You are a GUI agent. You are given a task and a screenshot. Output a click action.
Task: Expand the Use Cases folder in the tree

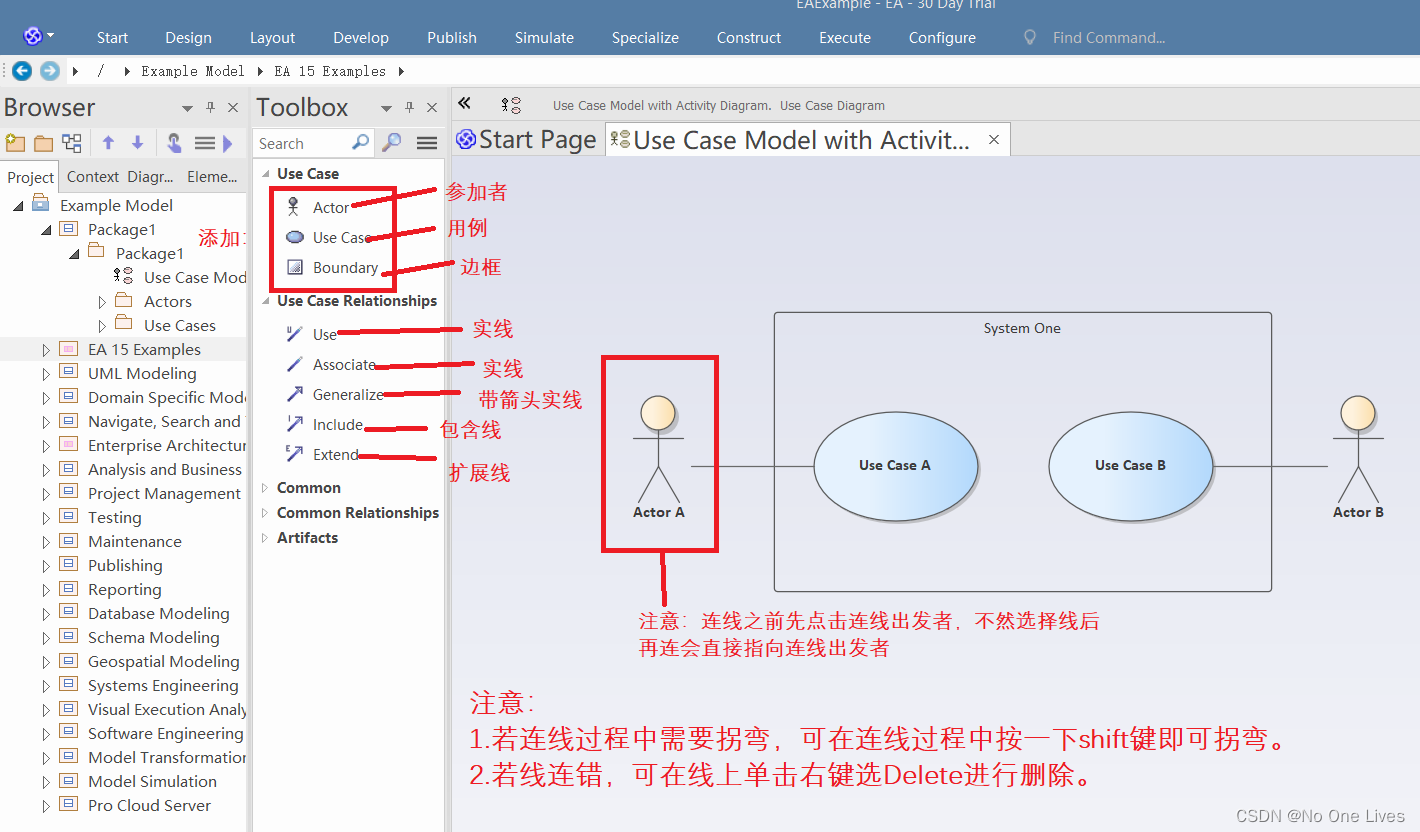102,325
